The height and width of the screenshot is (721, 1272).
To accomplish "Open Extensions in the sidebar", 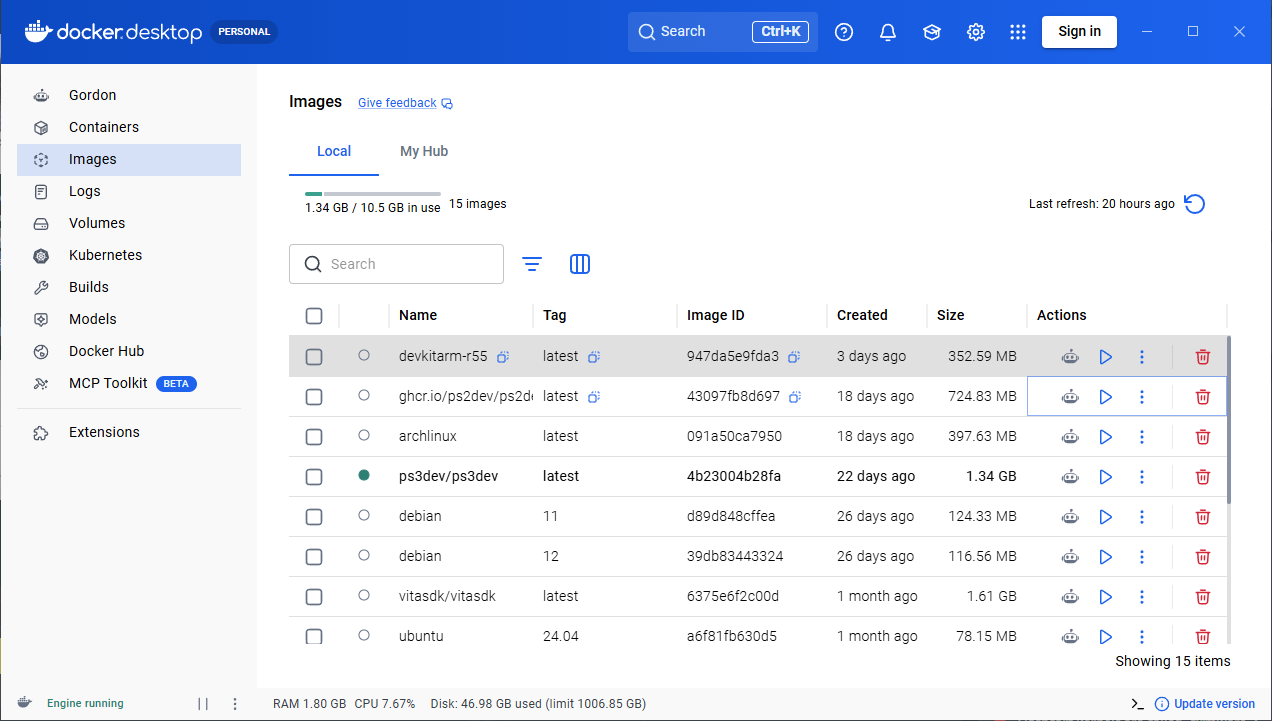I will point(129,432).
